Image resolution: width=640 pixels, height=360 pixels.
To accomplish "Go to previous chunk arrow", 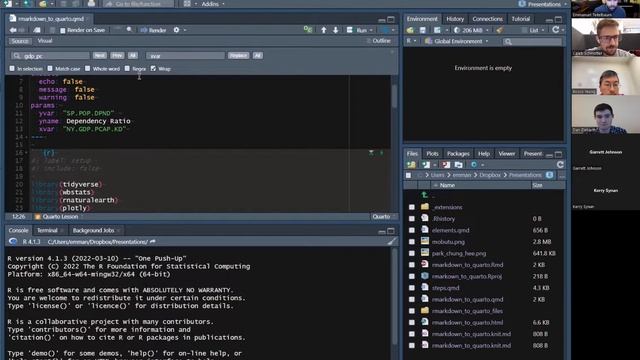I will pyautogui.click(x=324, y=30).
